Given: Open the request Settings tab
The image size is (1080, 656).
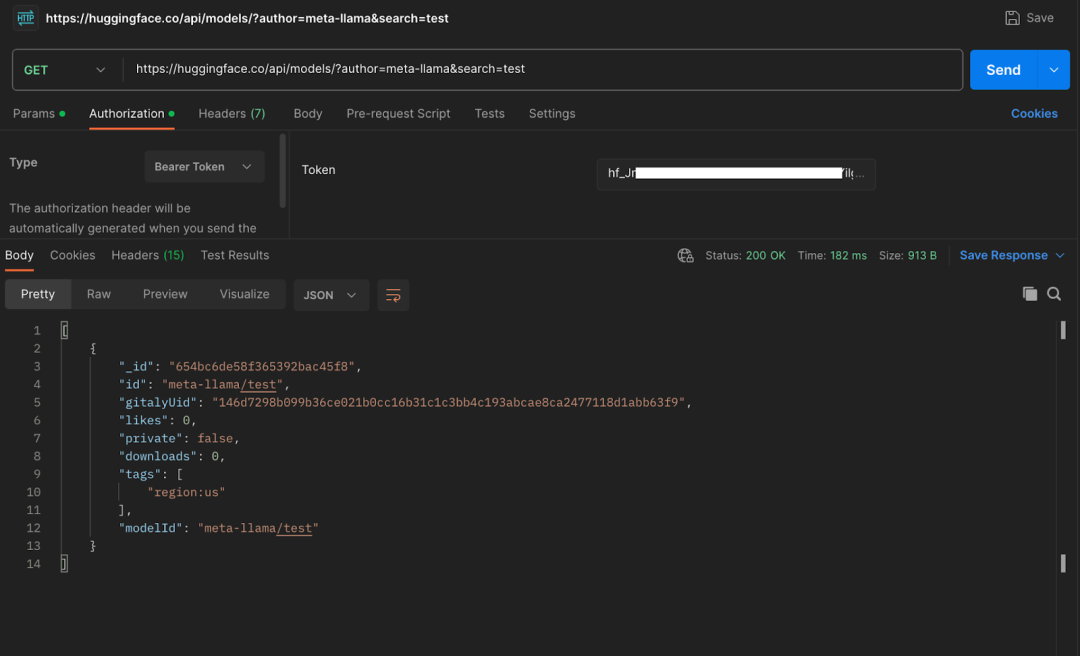Looking at the screenshot, I should tap(552, 114).
